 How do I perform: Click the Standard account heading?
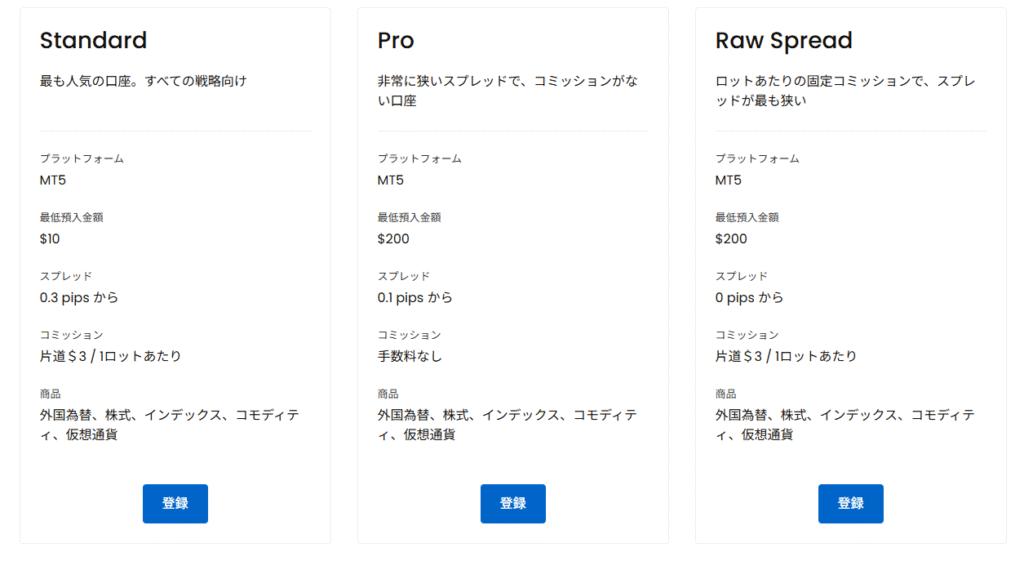[x=93, y=41]
